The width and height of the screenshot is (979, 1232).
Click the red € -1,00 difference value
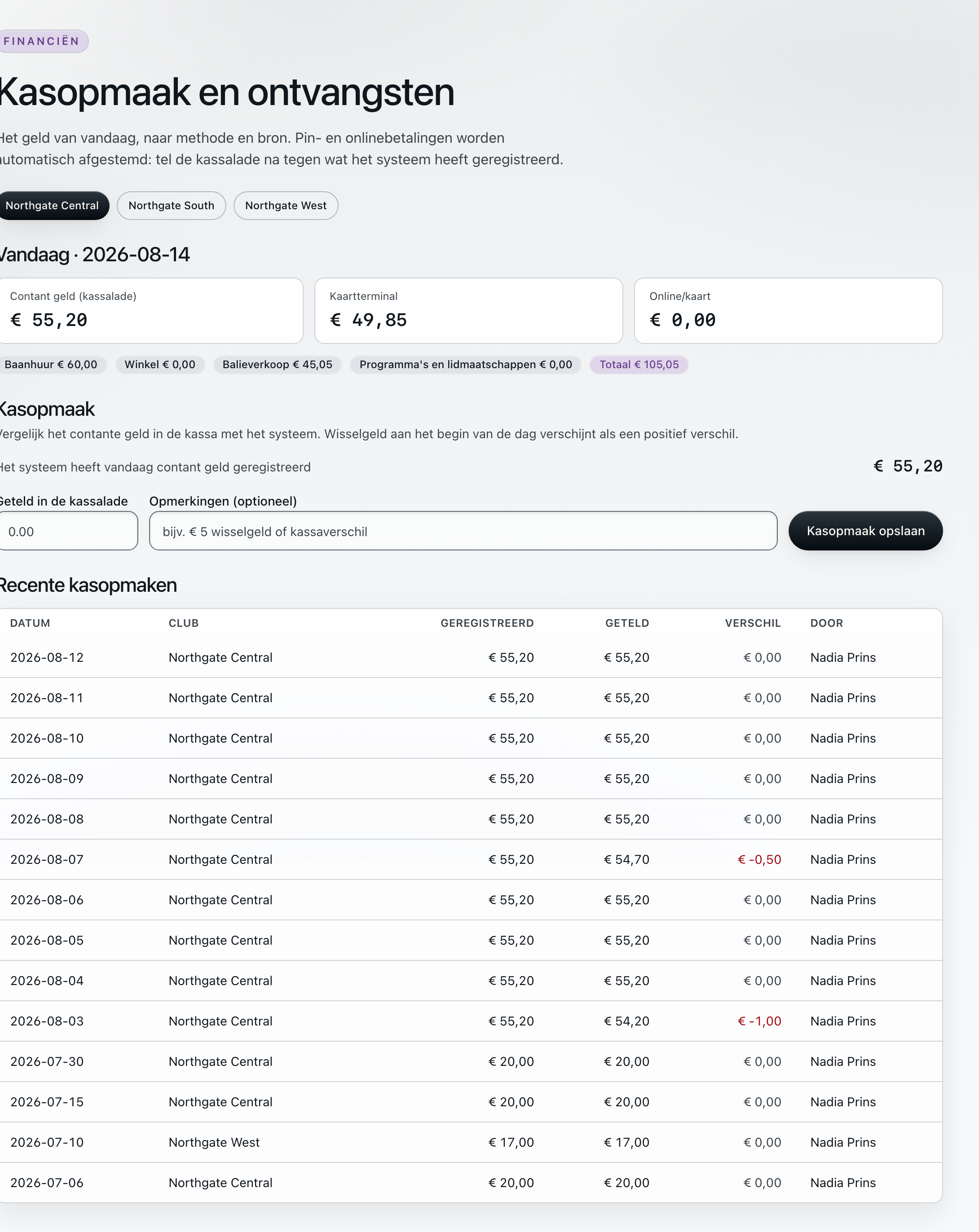point(759,1021)
